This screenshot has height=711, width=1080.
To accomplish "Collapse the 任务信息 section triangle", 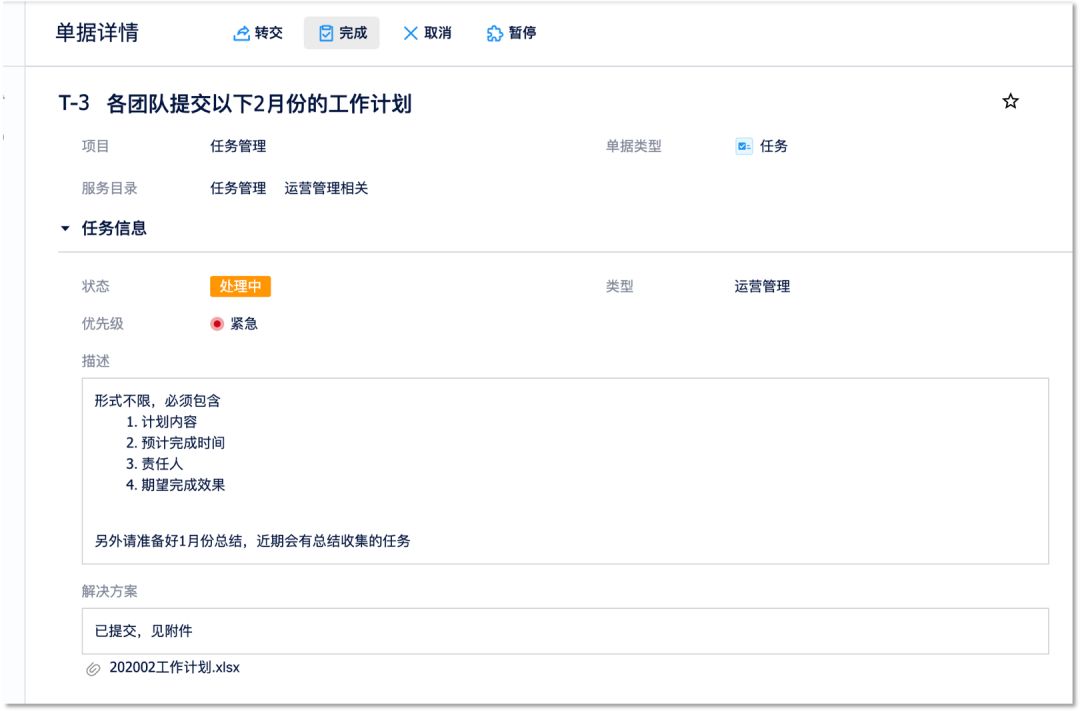I will point(66,229).
